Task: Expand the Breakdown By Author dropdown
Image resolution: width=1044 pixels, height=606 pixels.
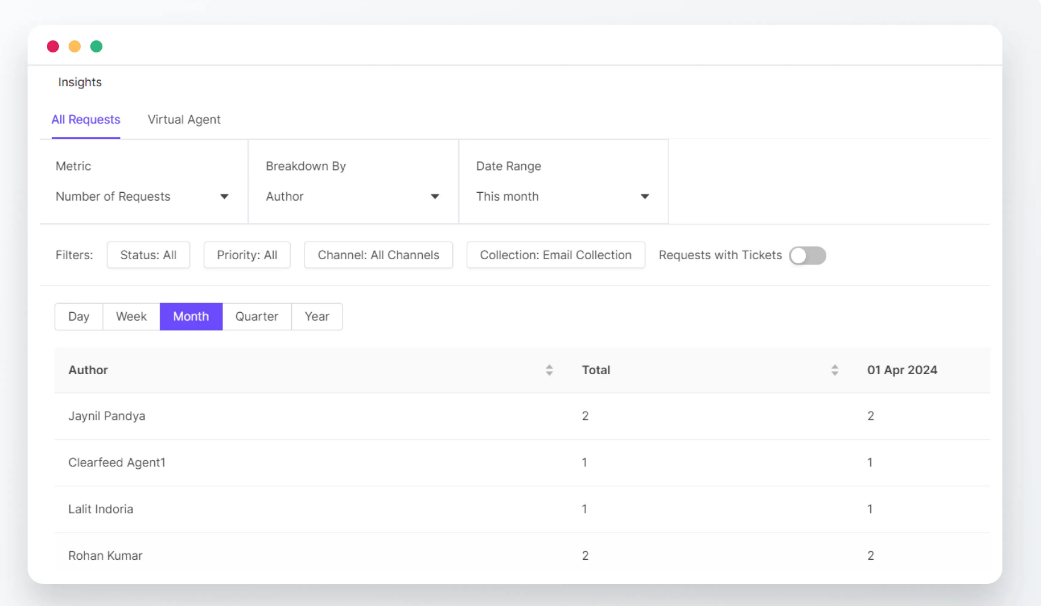Action: click(x=352, y=196)
